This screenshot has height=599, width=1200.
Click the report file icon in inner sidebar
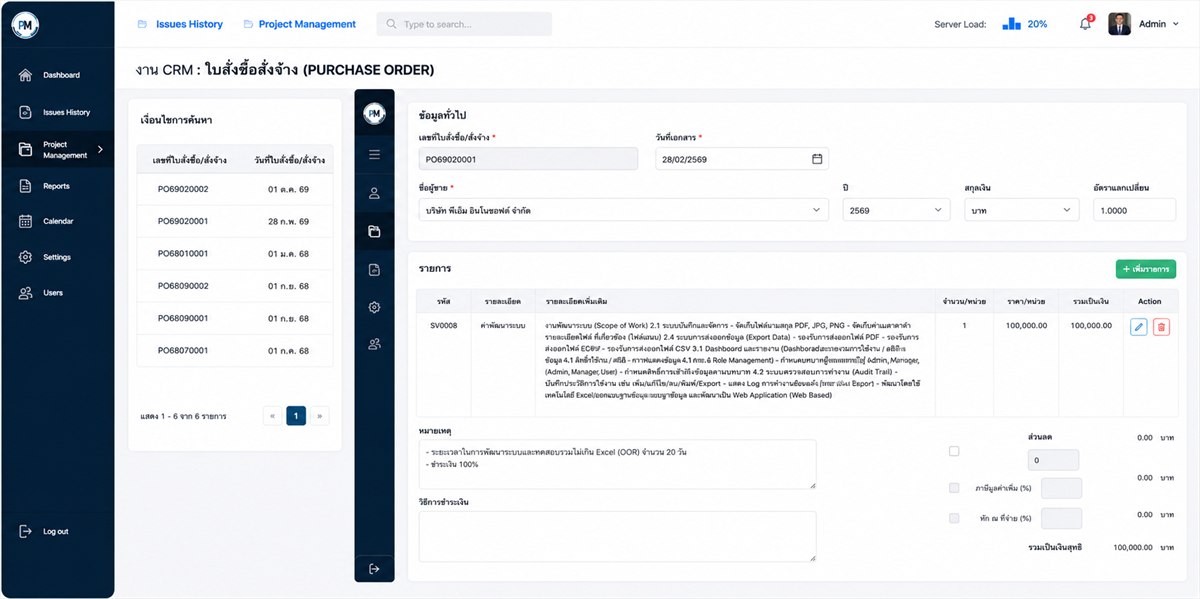[x=374, y=269]
